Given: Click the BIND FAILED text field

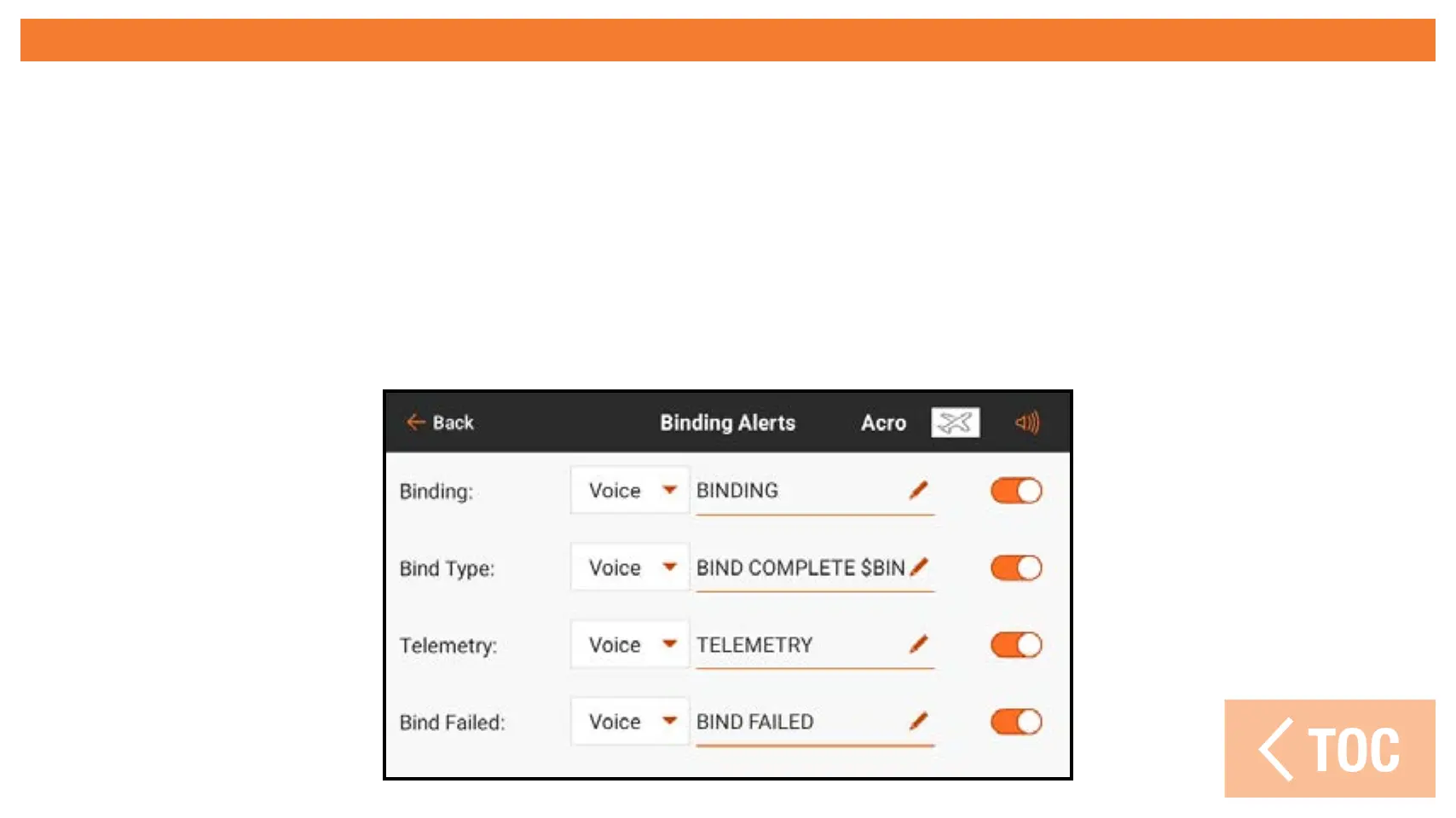Looking at the screenshot, I should coord(797,722).
